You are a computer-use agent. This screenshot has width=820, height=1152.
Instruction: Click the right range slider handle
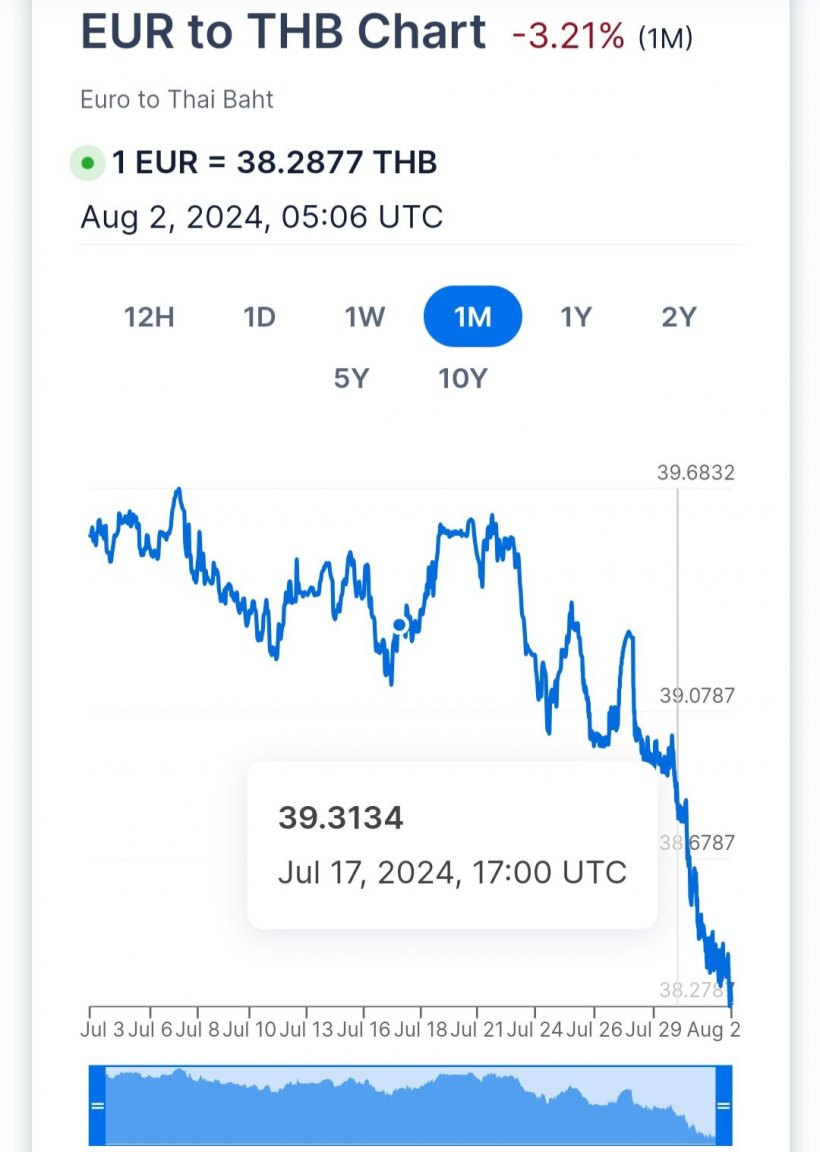pyautogui.click(x=724, y=1105)
